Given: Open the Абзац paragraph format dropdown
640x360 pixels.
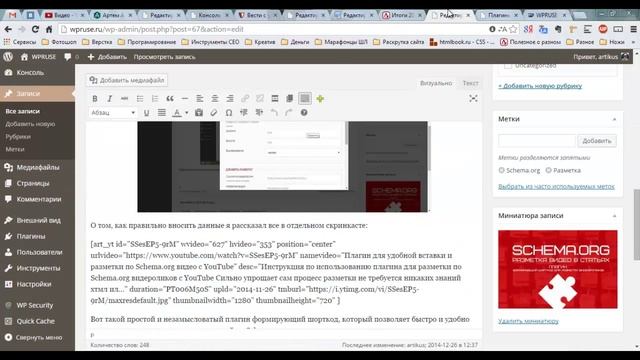Looking at the screenshot, I should tap(113, 113).
